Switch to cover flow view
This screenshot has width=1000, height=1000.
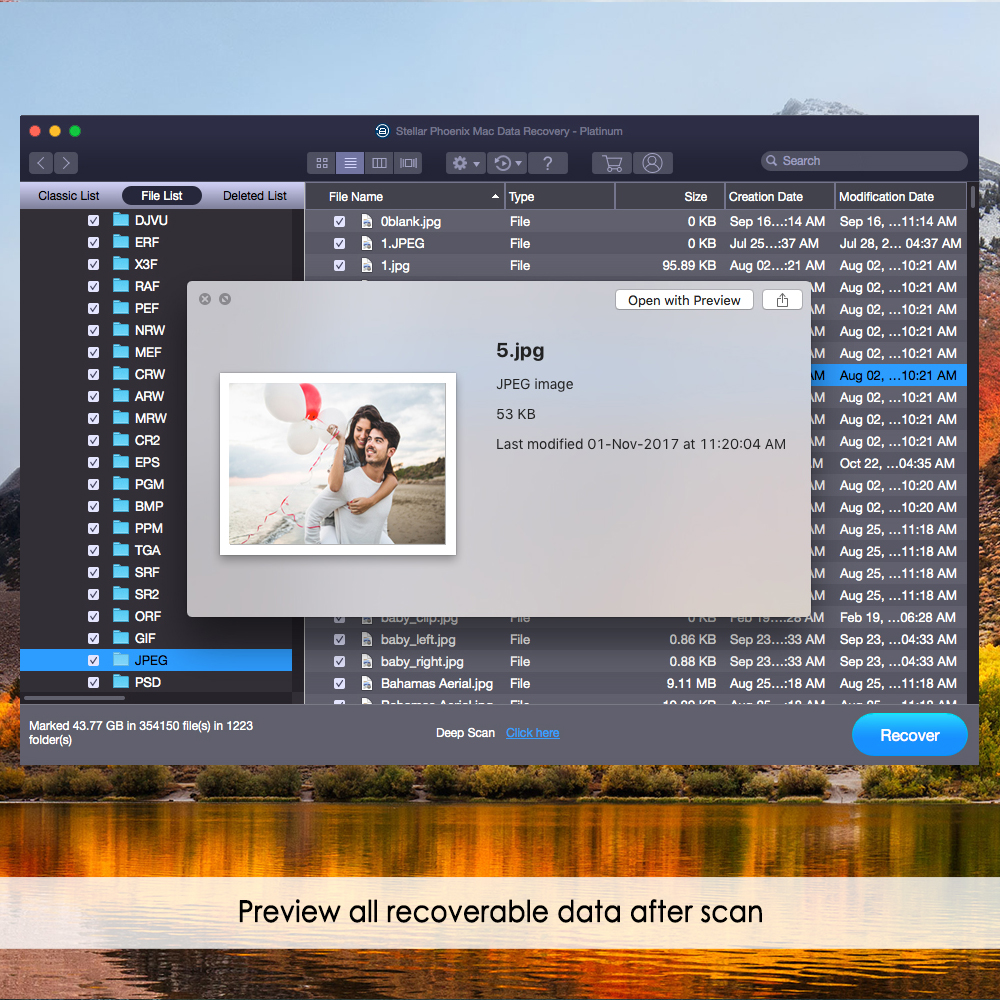[x=408, y=163]
